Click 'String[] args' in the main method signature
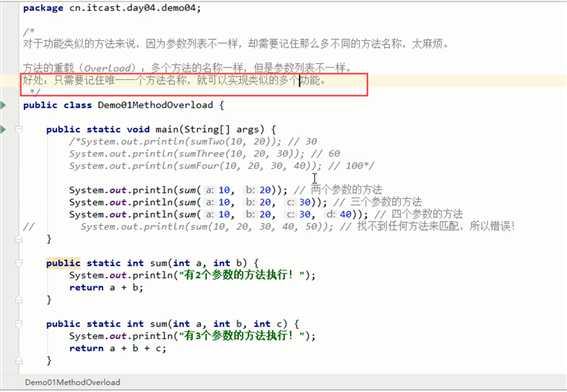Viewport: 567px width, 392px height. (x=222, y=129)
